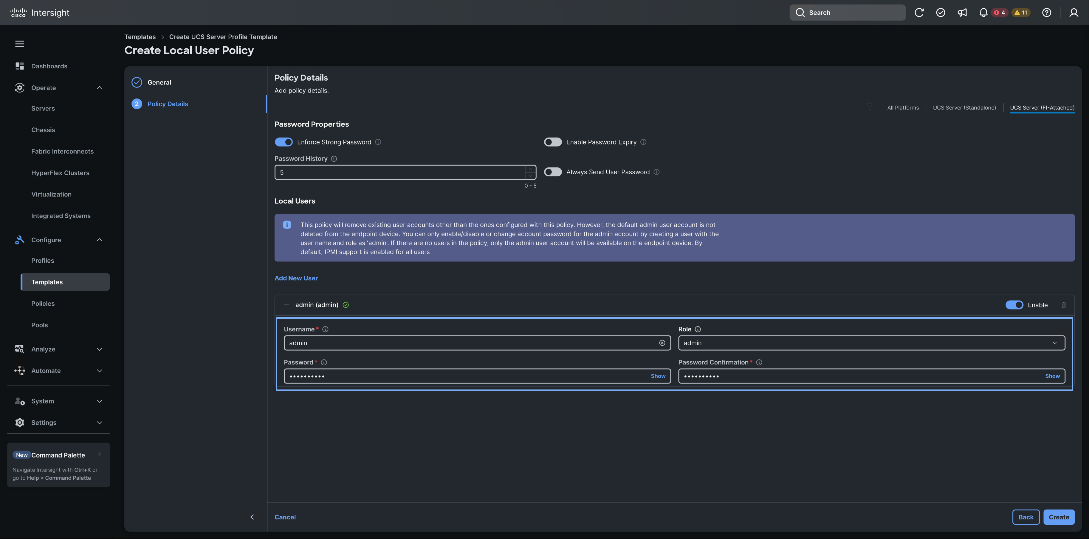This screenshot has width=1089, height=539.
Task: Clear the Username field with the X icon
Action: click(662, 343)
